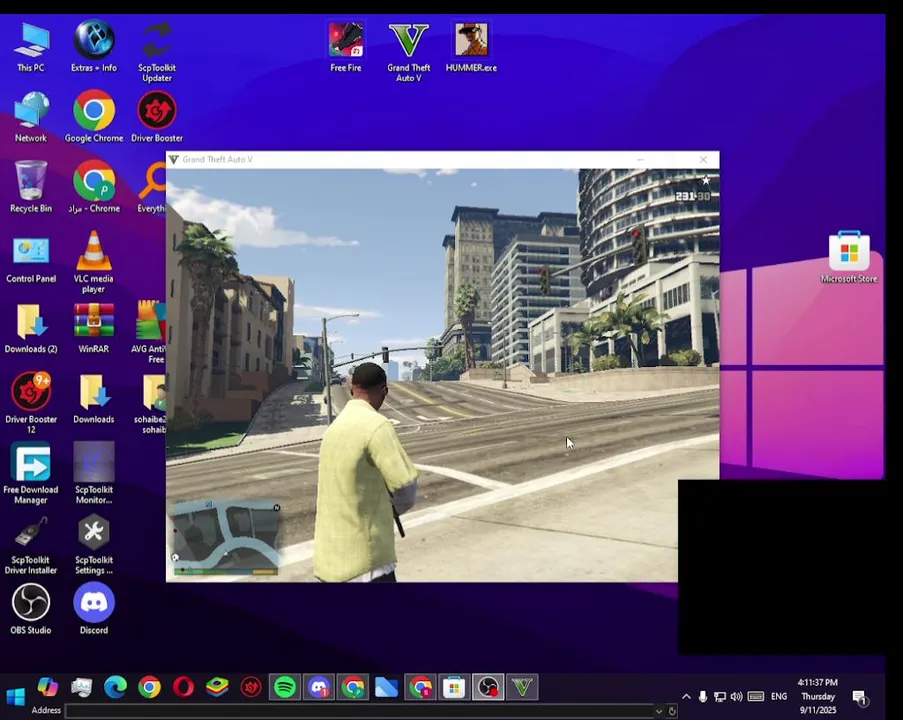Click the minimap in the GTA V window

pos(226,538)
